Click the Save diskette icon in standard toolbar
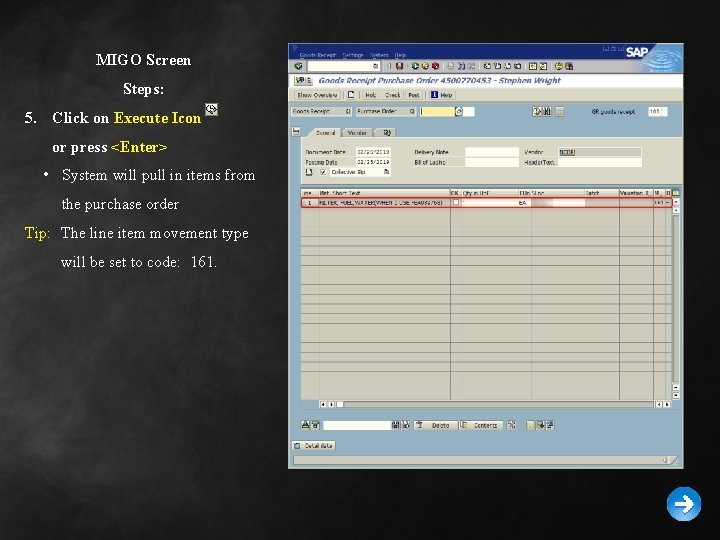This screenshot has width=720, height=540. coord(399,66)
